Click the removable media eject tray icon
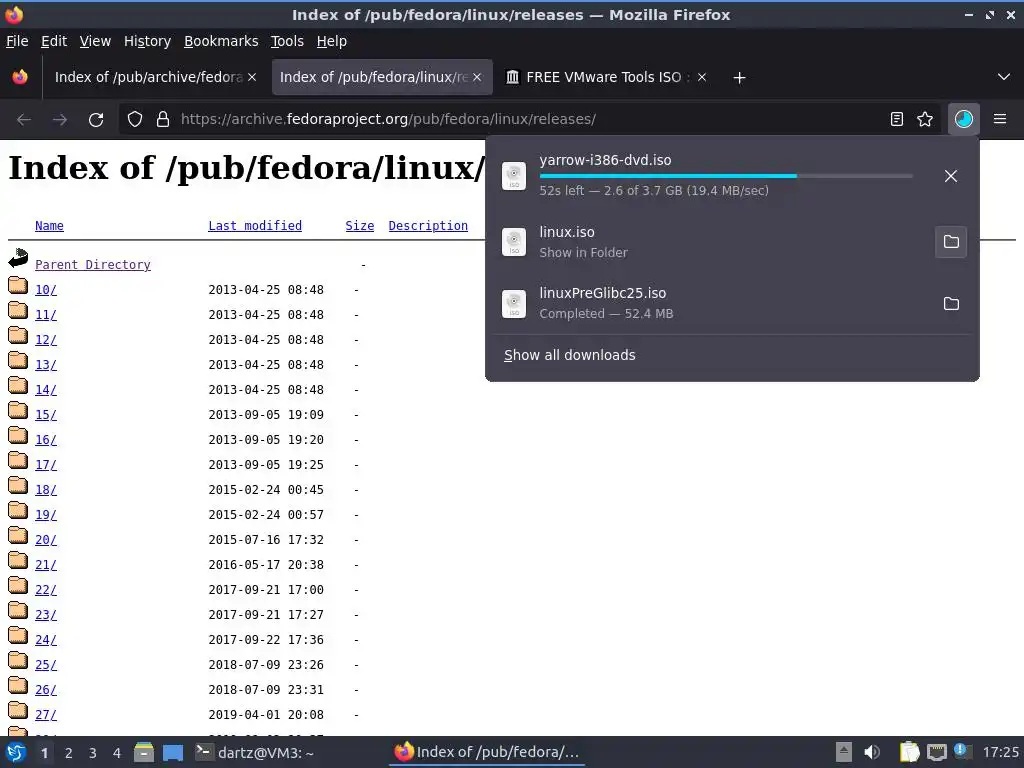Image resolution: width=1024 pixels, height=768 pixels. (844, 752)
